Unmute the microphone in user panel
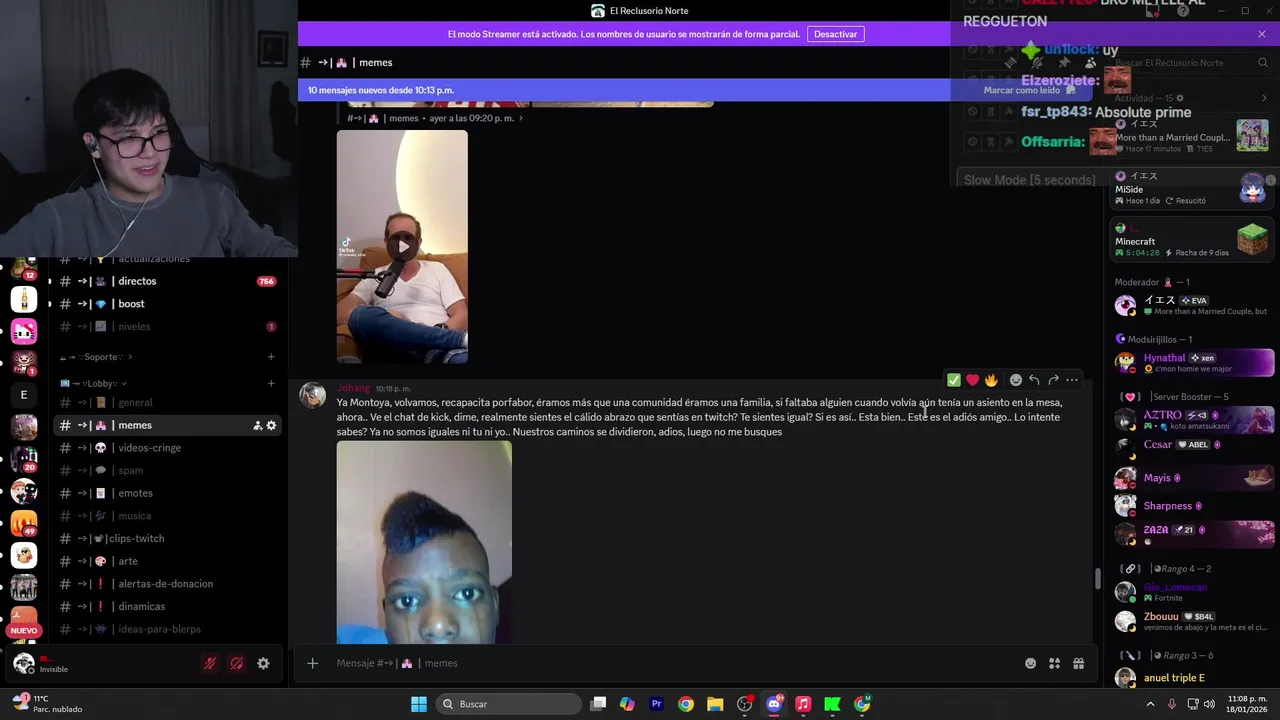Screen dimensions: 1280x720 coord(210,663)
